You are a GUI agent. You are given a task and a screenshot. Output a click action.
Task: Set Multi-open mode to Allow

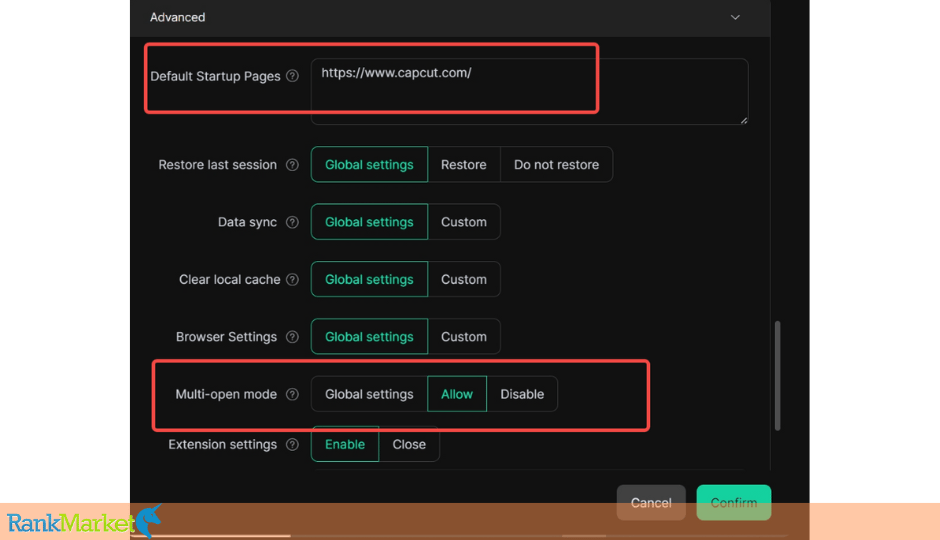[457, 394]
